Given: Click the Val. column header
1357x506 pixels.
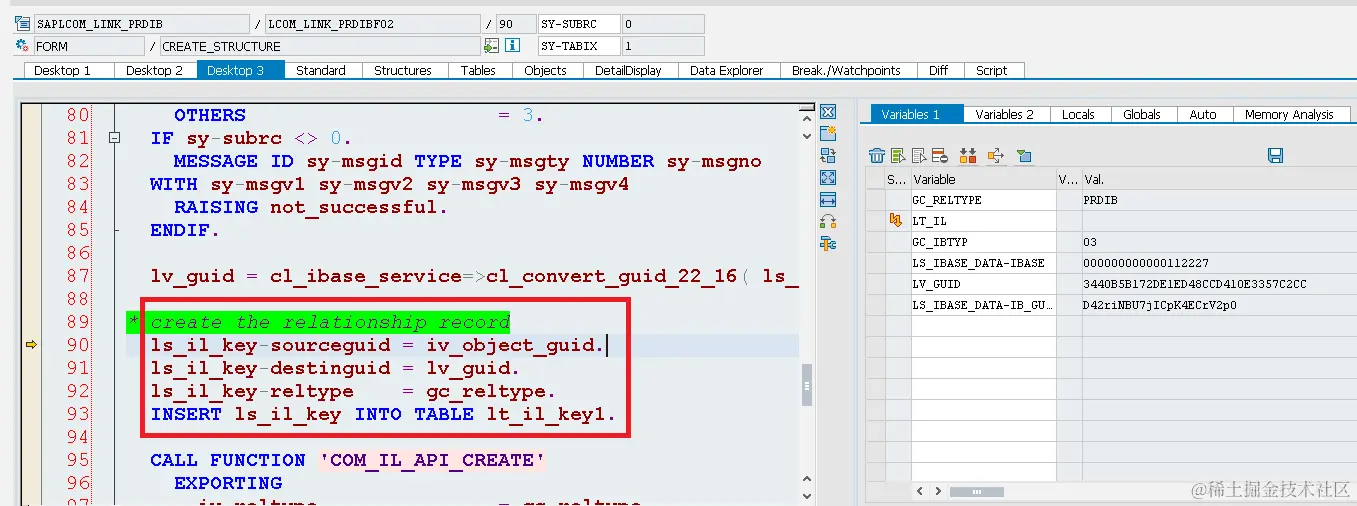Looking at the screenshot, I should coord(1218,179).
